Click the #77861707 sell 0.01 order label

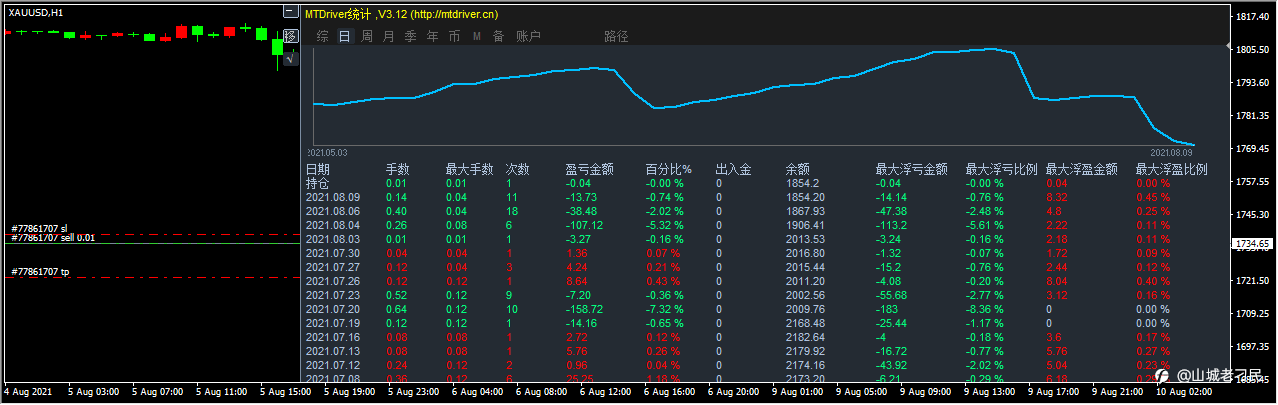pos(53,238)
